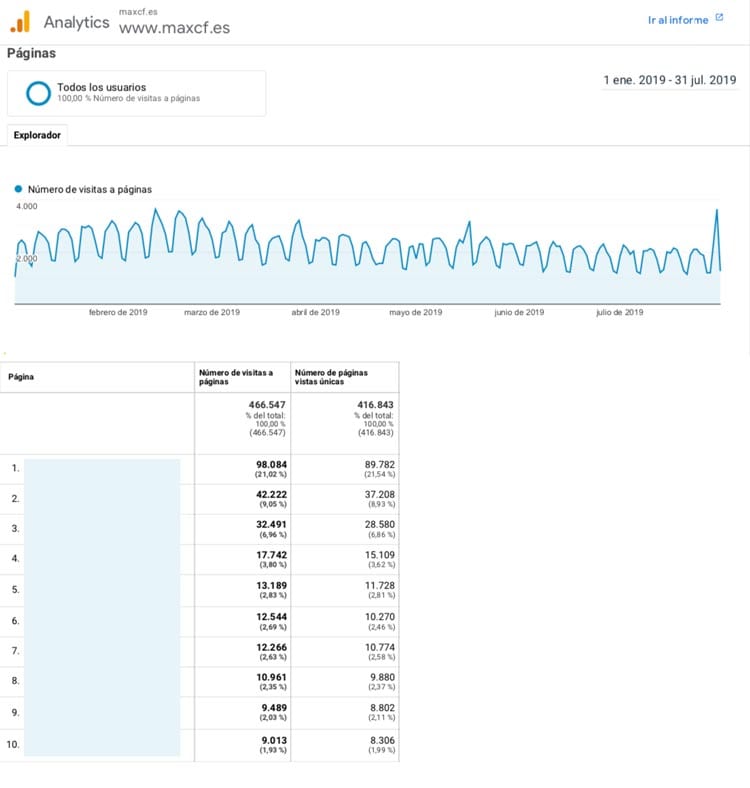Image resolution: width=750 pixels, height=788 pixels.
Task: Click the Número de visitas a páginas legend label
Action: 89,189
